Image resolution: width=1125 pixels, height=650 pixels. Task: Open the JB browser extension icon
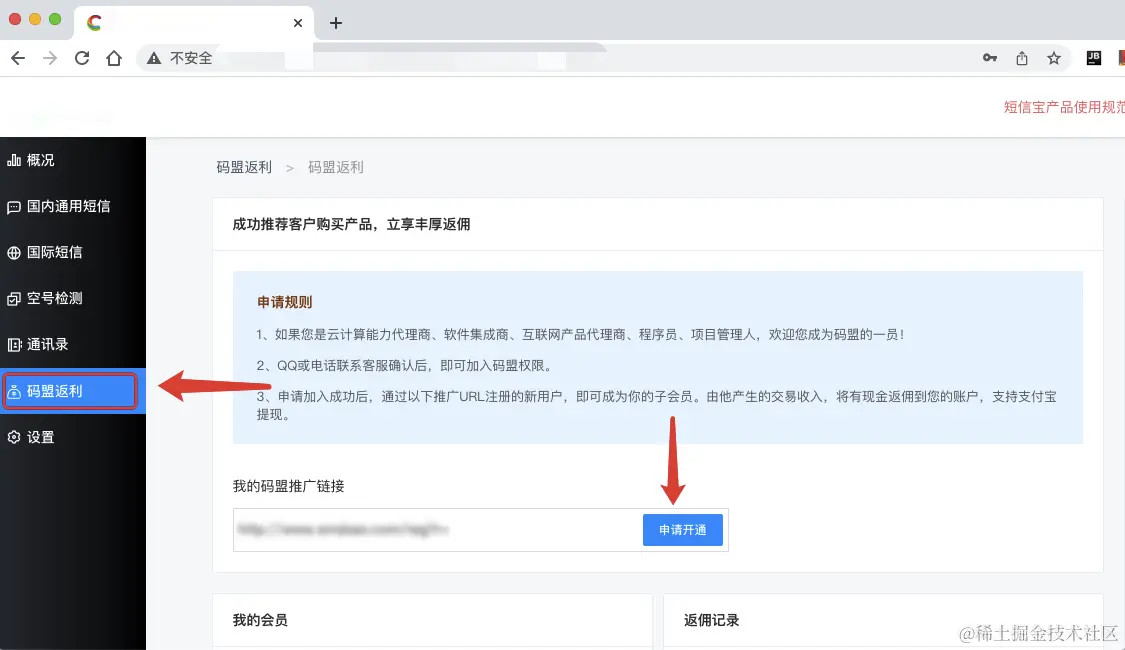pos(1093,58)
